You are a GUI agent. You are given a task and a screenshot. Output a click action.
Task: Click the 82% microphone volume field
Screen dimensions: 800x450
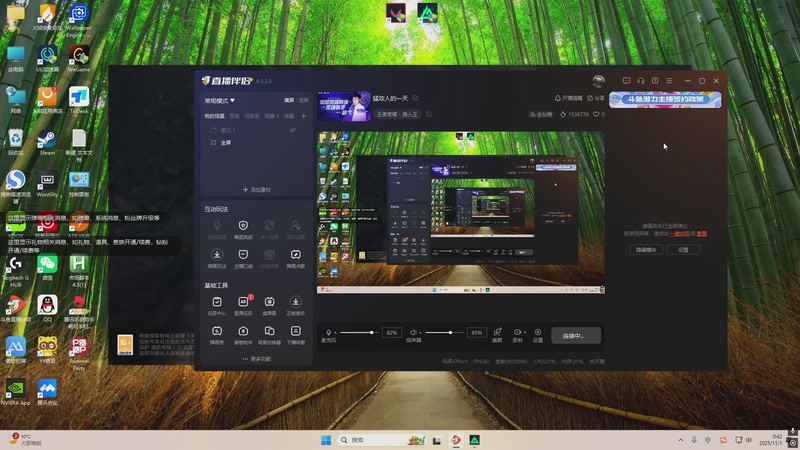pyautogui.click(x=391, y=333)
